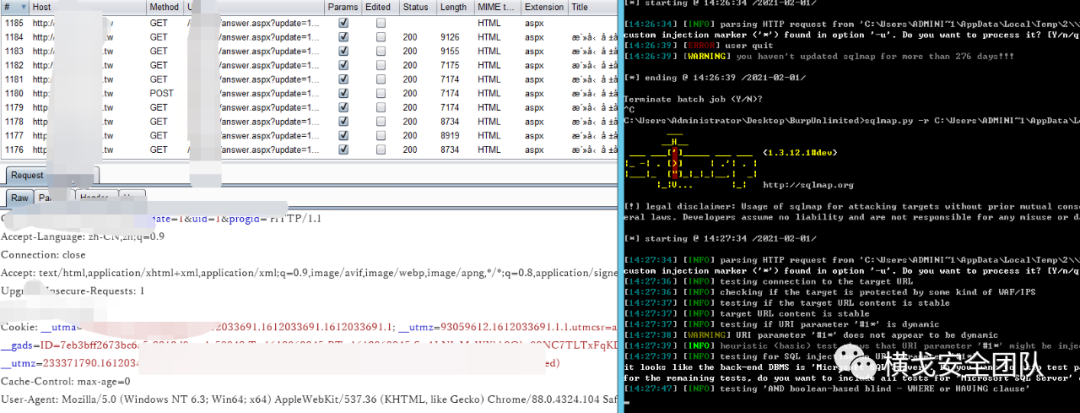
Task: Click the sqlmap.py -r command line in terminal
Action: (x=851, y=120)
